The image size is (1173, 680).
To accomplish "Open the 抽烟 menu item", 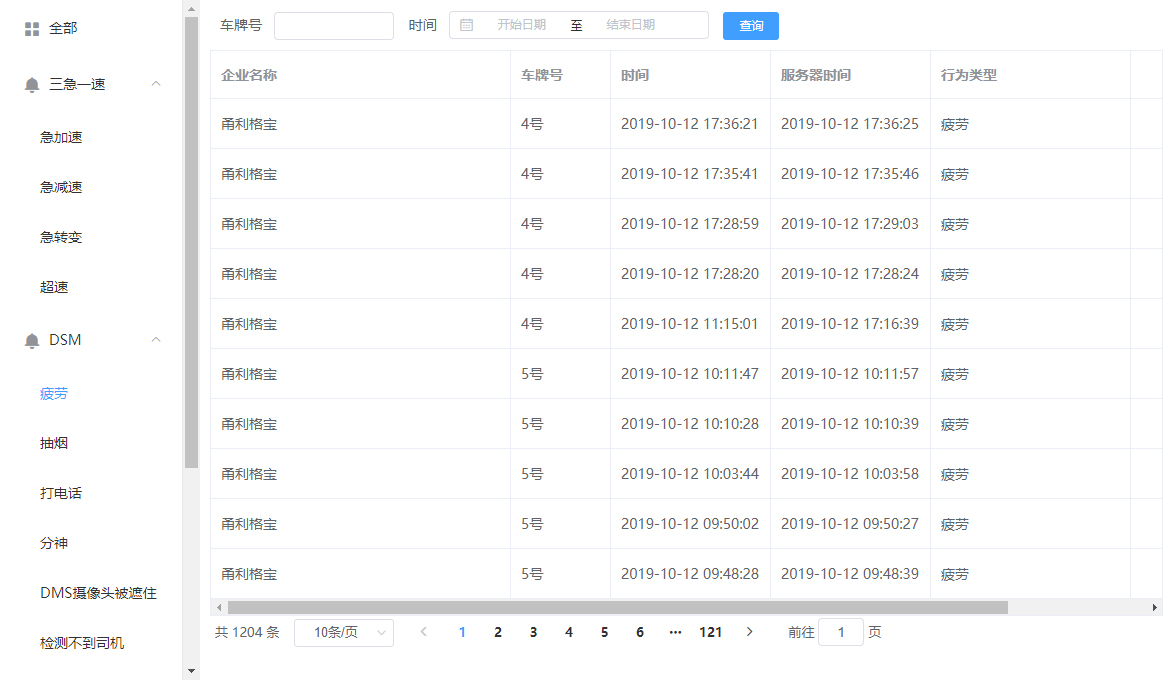I will pos(54,443).
